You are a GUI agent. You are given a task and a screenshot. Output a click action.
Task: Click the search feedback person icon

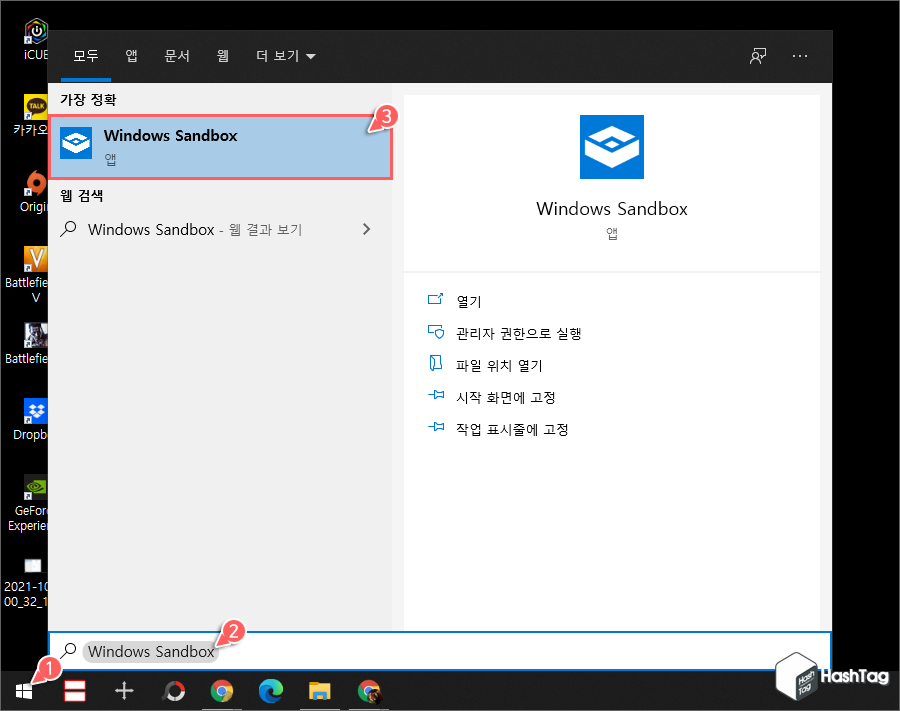tap(757, 56)
